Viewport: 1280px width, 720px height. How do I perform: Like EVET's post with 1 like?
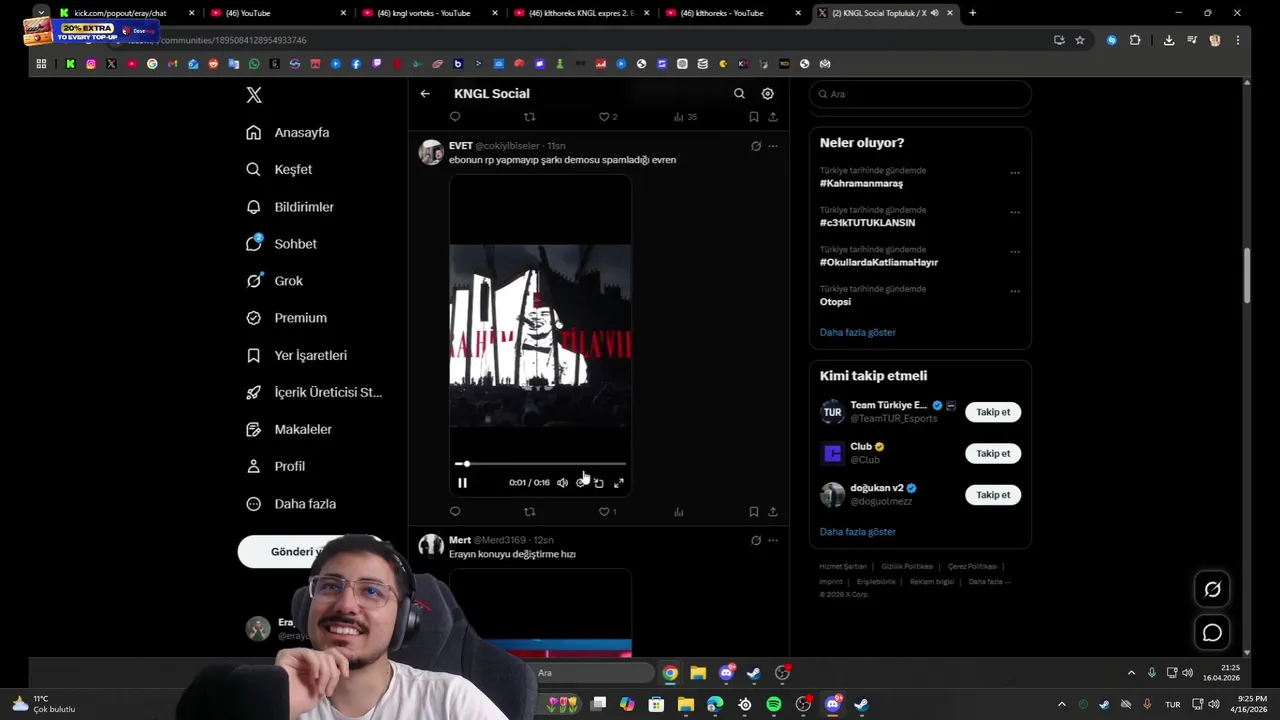607,512
